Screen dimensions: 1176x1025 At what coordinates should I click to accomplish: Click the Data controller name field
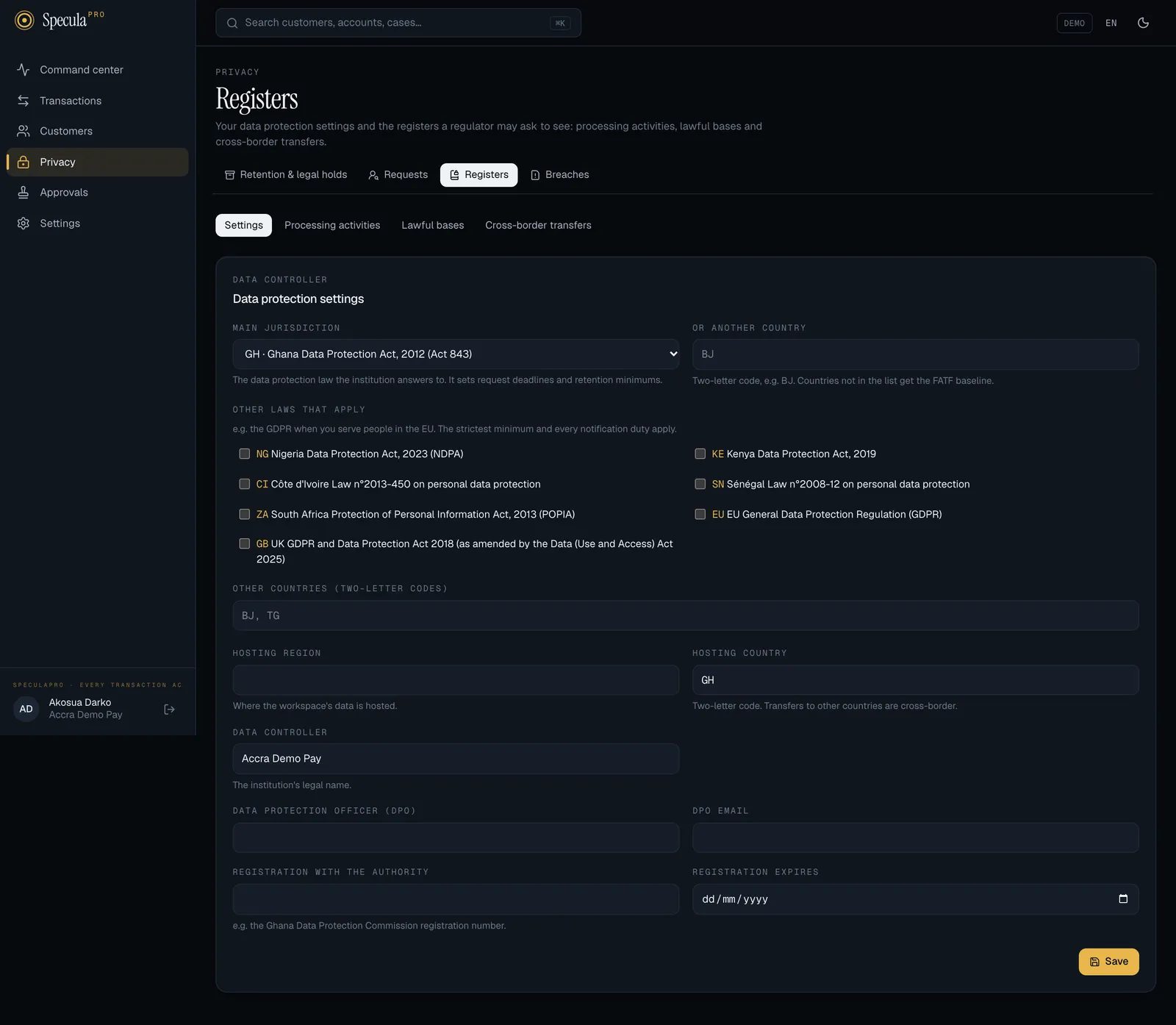click(456, 759)
